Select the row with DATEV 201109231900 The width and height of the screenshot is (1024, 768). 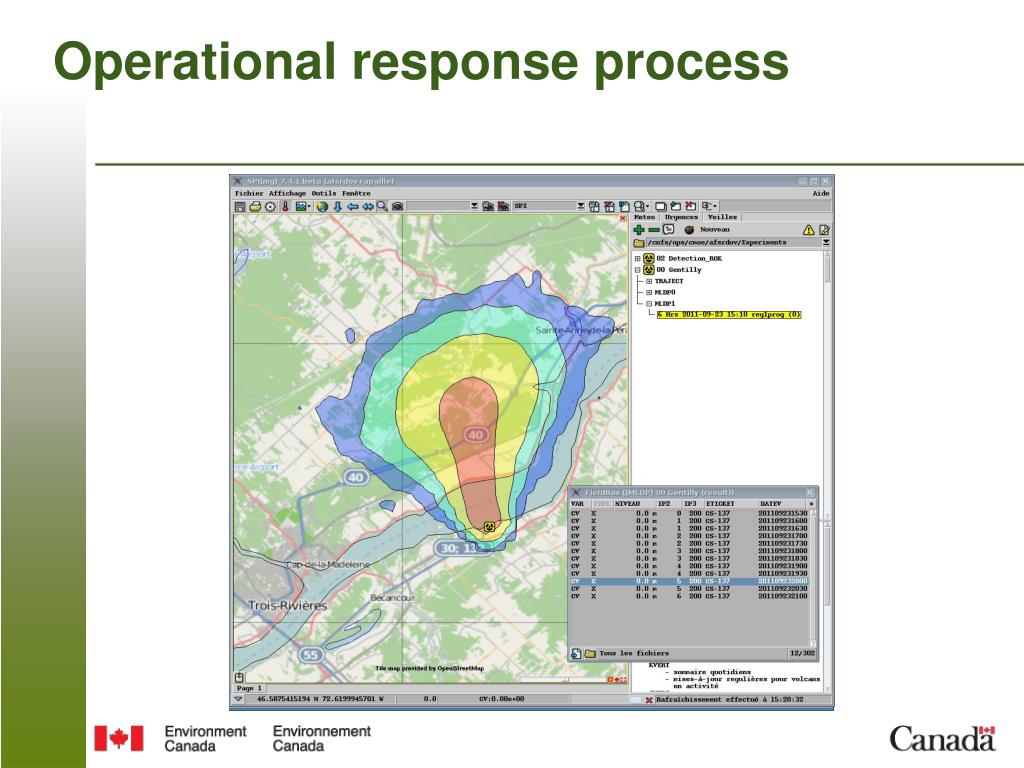click(689, 566)
